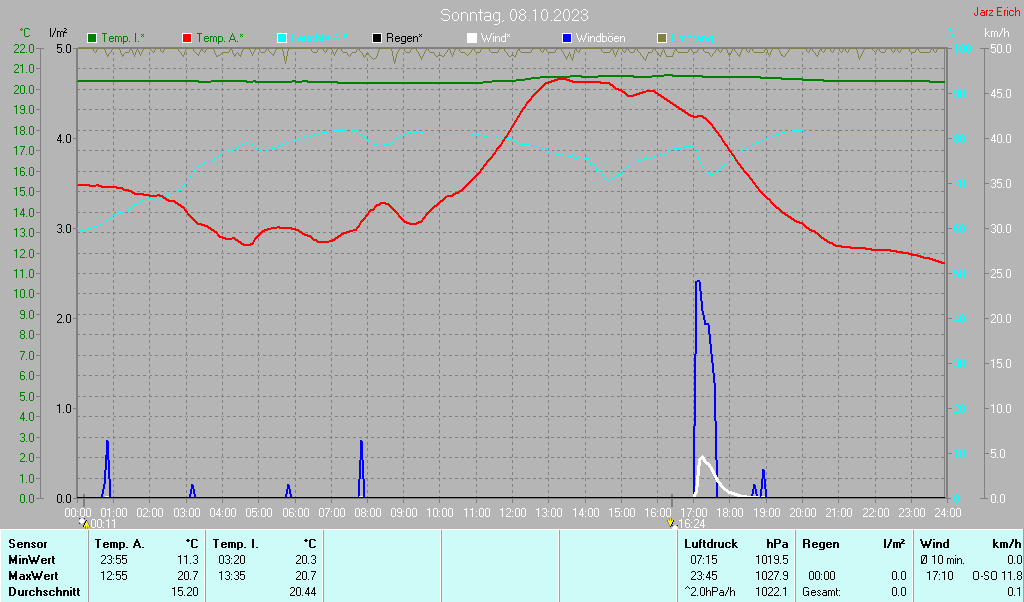Screen dimensions: 1024x602
Task: Click the white Wind legend swatch
Action: click(x=472, y=39)
